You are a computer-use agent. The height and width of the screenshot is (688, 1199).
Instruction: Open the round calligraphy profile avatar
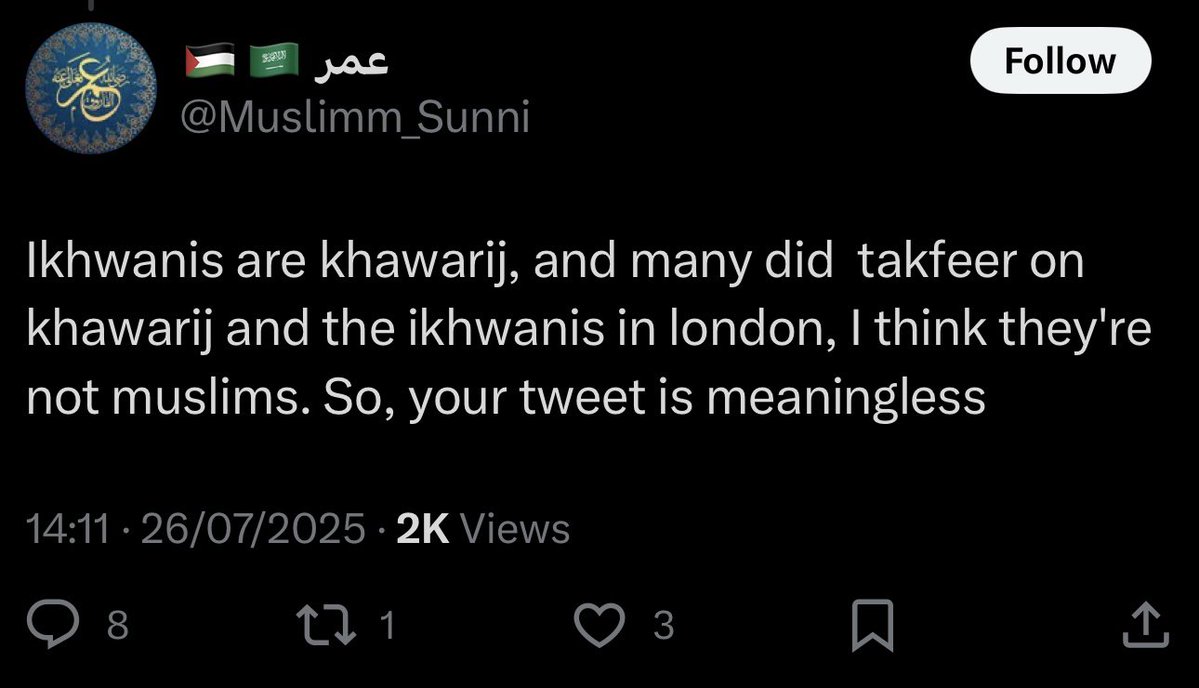[91, 88]
